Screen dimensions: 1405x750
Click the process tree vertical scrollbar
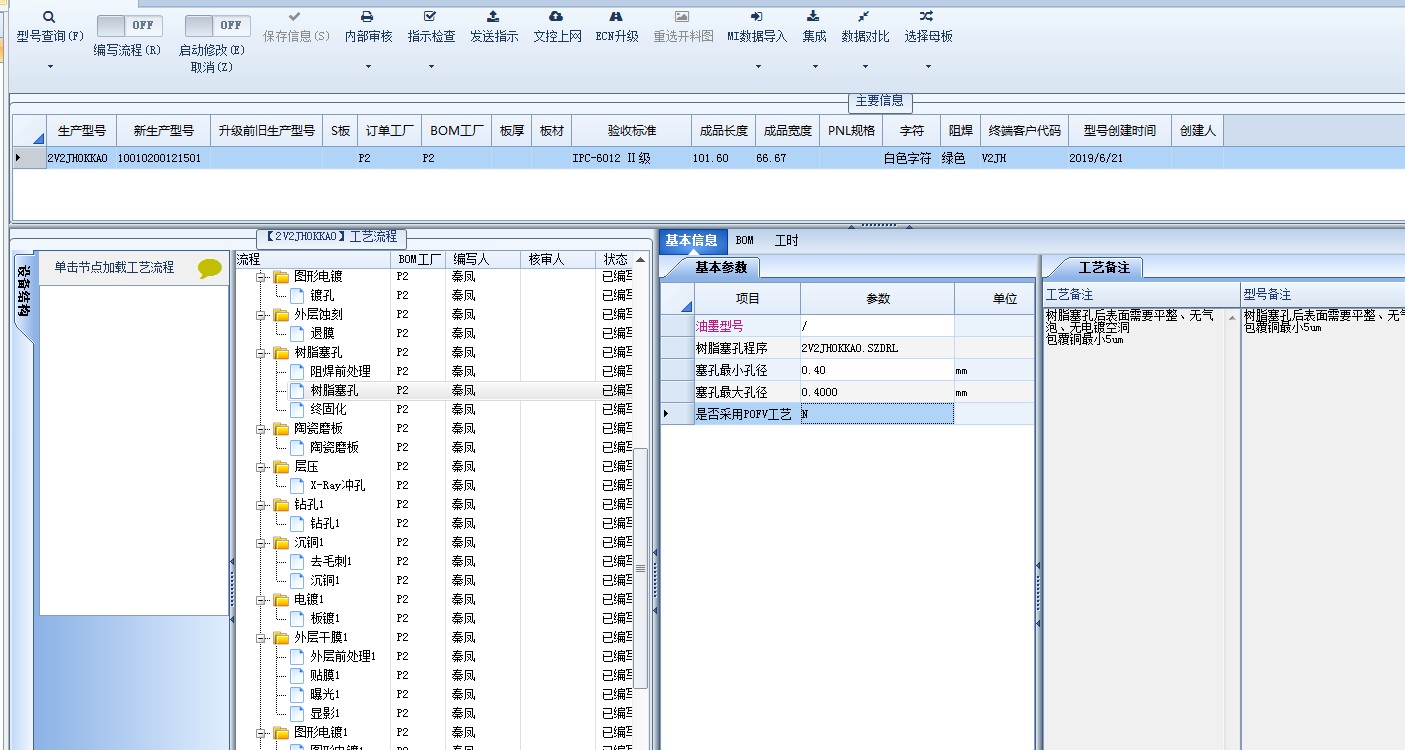(641, 568)
